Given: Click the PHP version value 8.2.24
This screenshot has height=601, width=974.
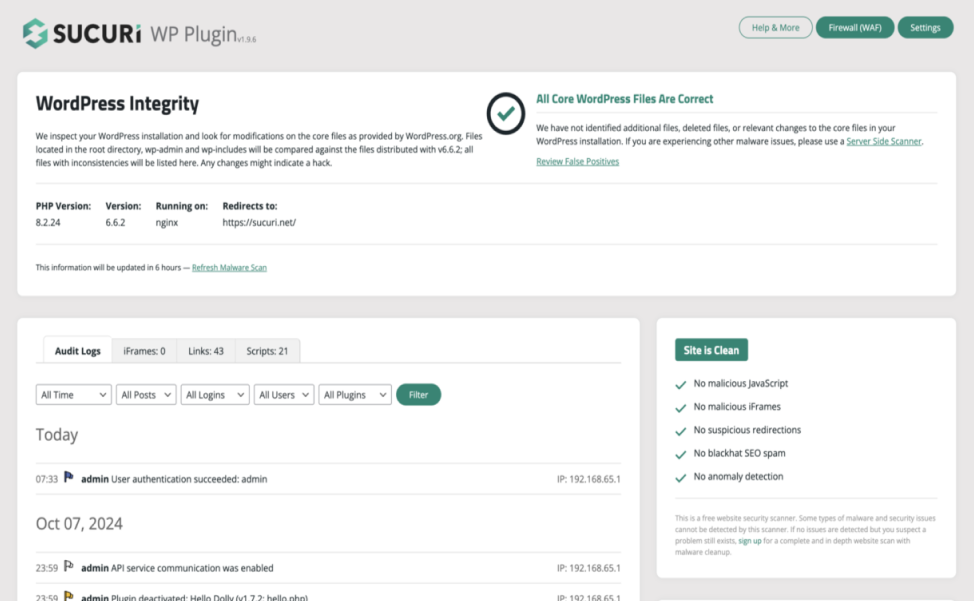Looking at the screenshot, I should [48, 222].
